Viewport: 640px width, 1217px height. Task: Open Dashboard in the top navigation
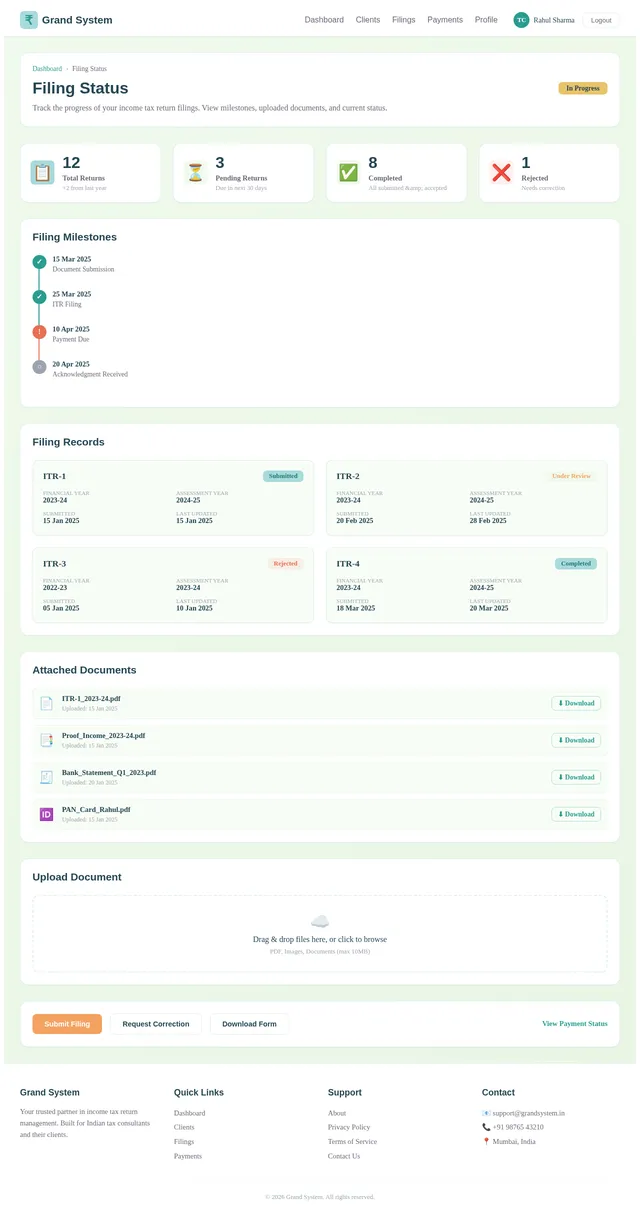(324, 20)
